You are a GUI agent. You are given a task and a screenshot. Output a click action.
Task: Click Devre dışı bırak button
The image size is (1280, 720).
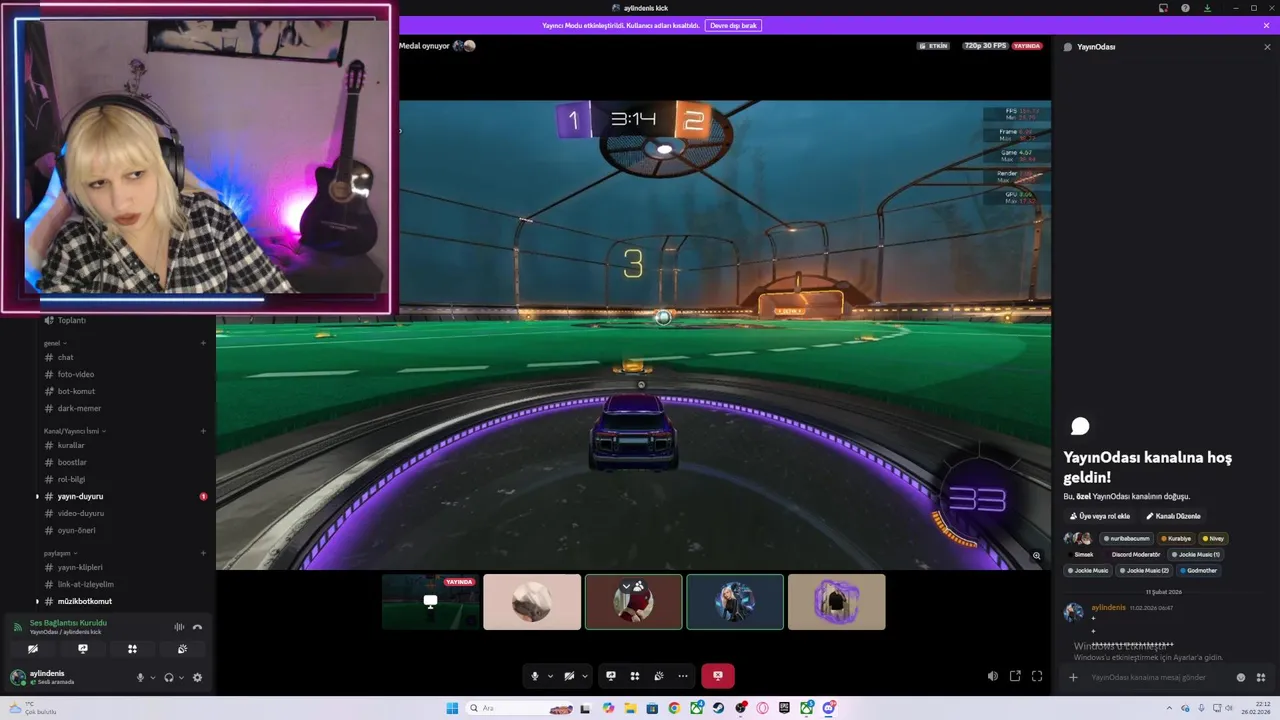coord(733,25)
